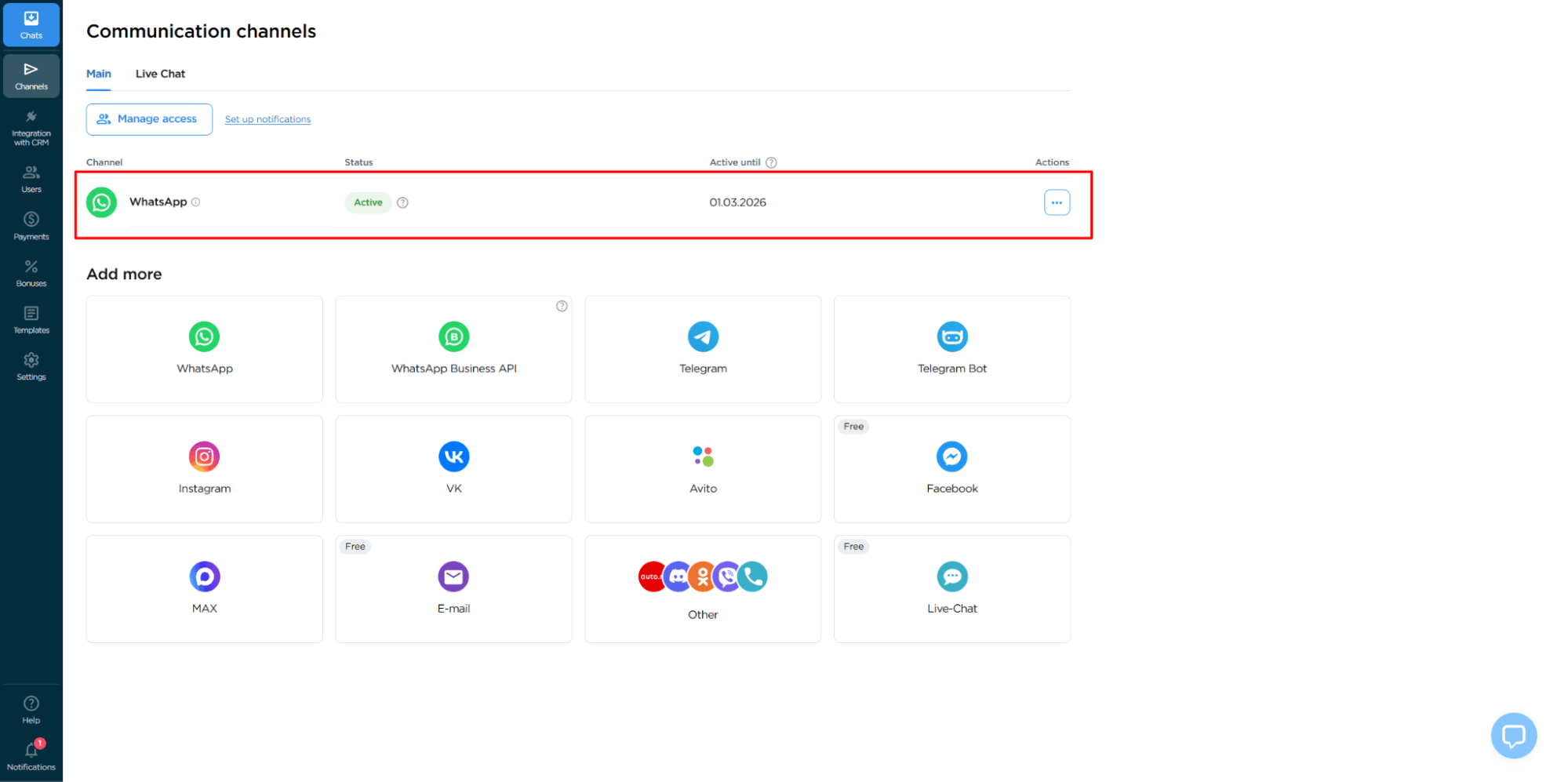The height and width of the screenshot is (782, 1568).
Task: Open the Templates section
Action: 31,320
